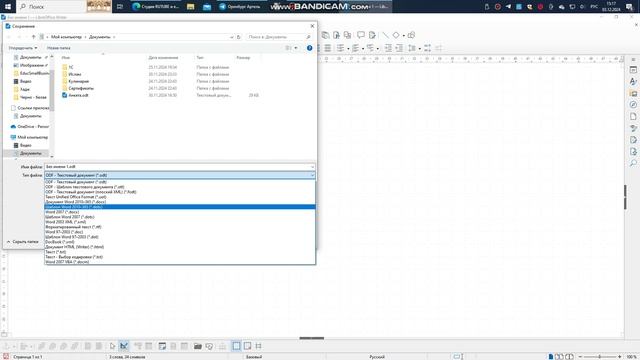Switch to multiple-page view in status bar

(x=560, y=357)
